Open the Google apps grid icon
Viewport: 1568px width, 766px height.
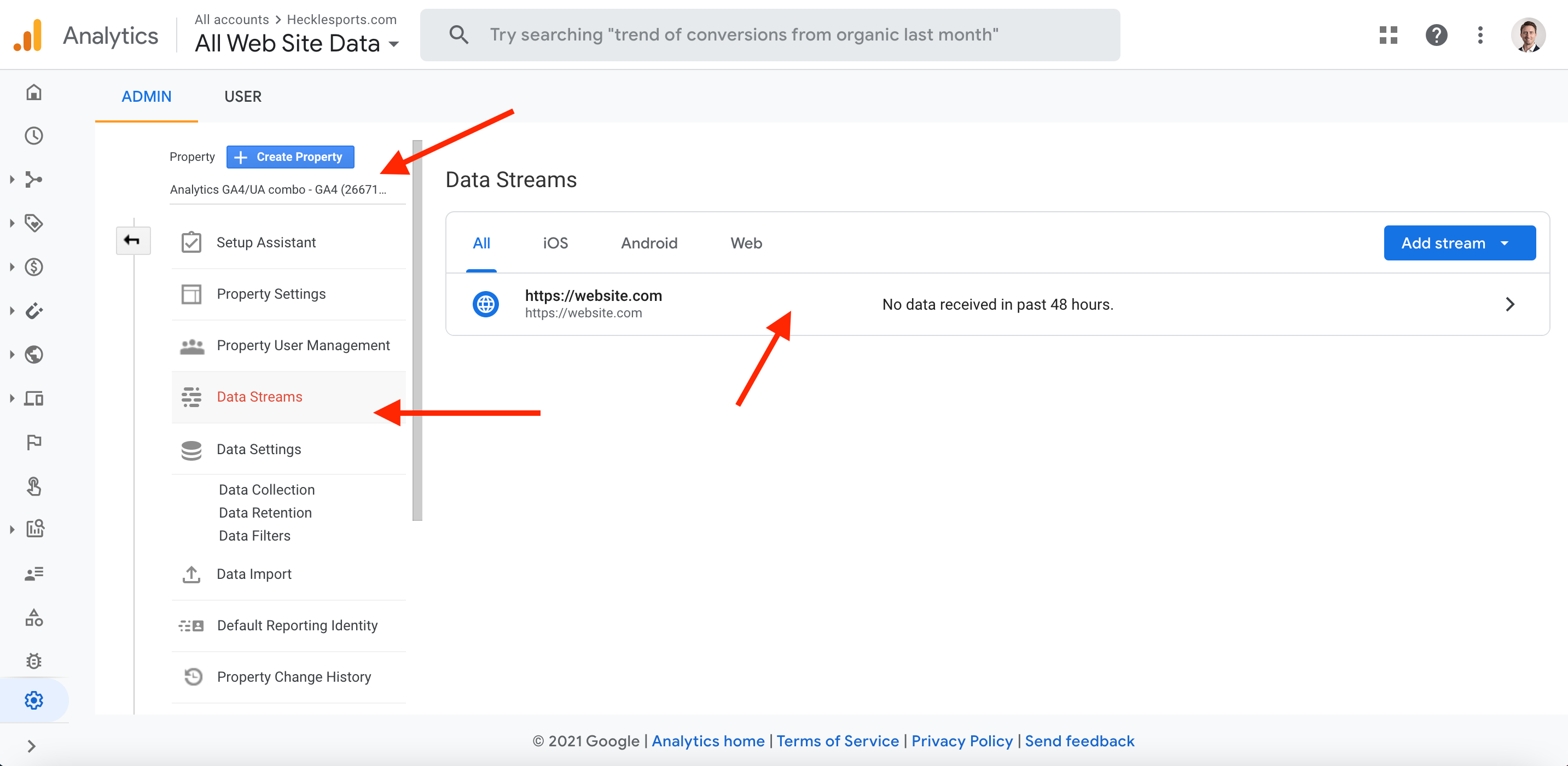click(x=1388, y=36)
